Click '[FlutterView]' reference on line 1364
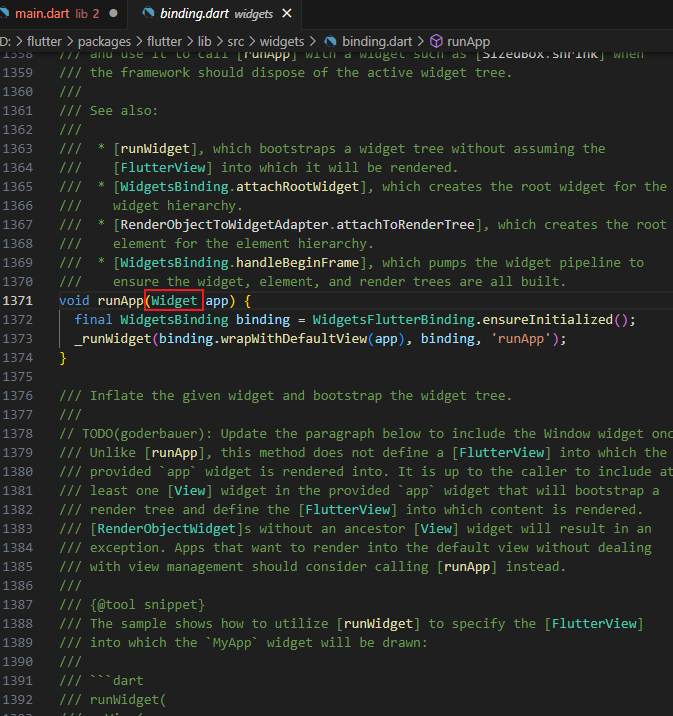 point(163,168)
